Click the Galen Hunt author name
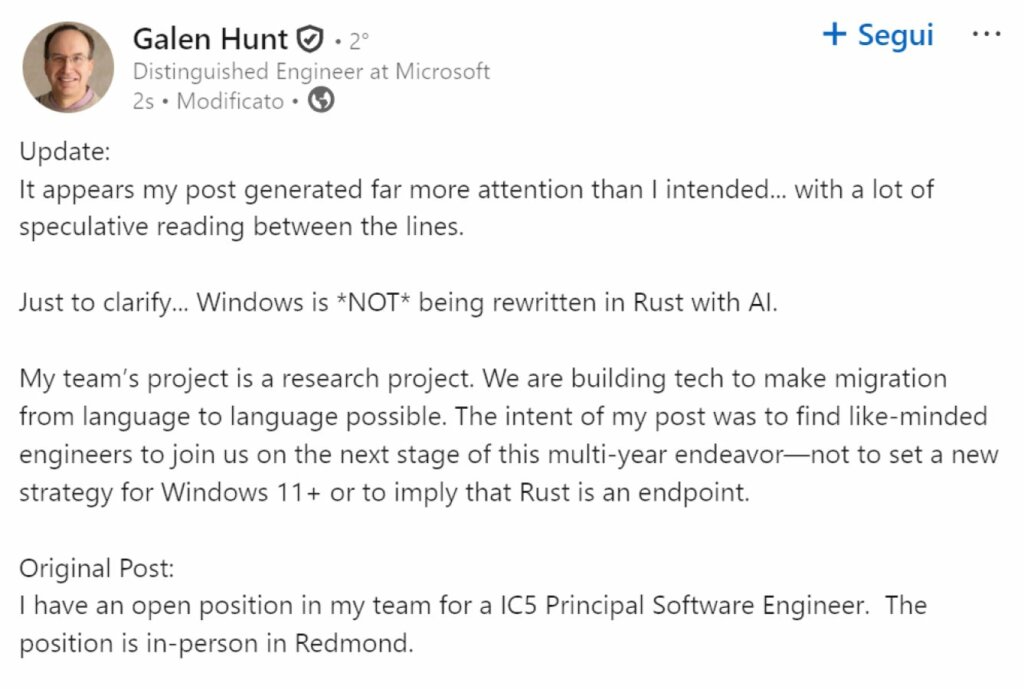Screen dimensions: 1024x689 (x=211, y=40)
